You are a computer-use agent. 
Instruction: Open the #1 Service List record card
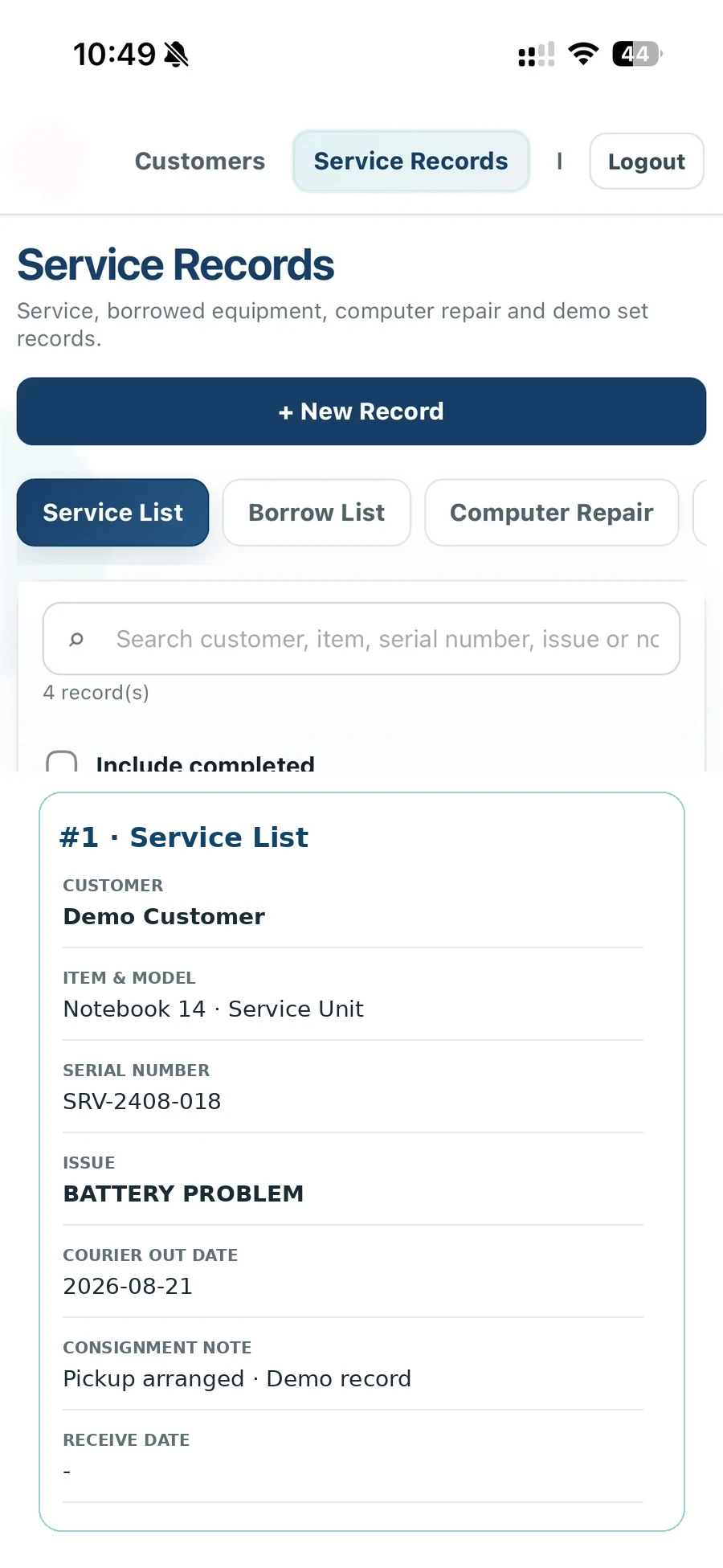(361, 1161)
